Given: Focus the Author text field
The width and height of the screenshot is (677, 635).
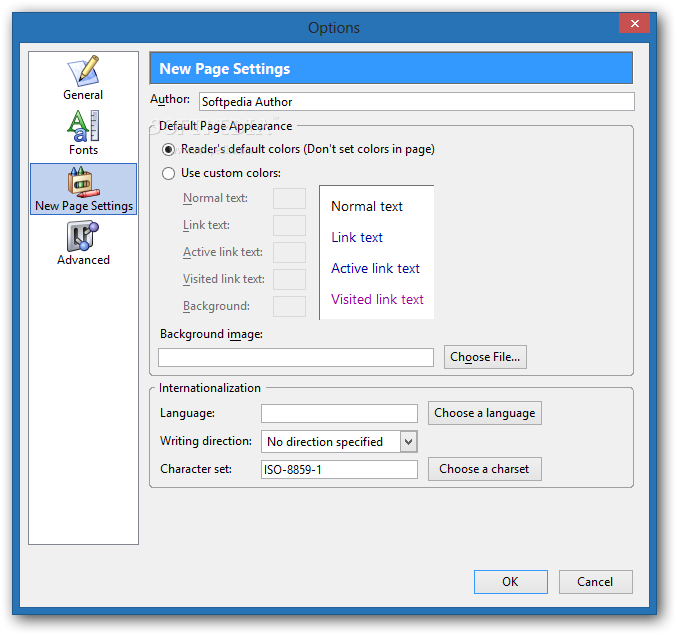Looking at the screenshot, I should click(x=417, y=102).
